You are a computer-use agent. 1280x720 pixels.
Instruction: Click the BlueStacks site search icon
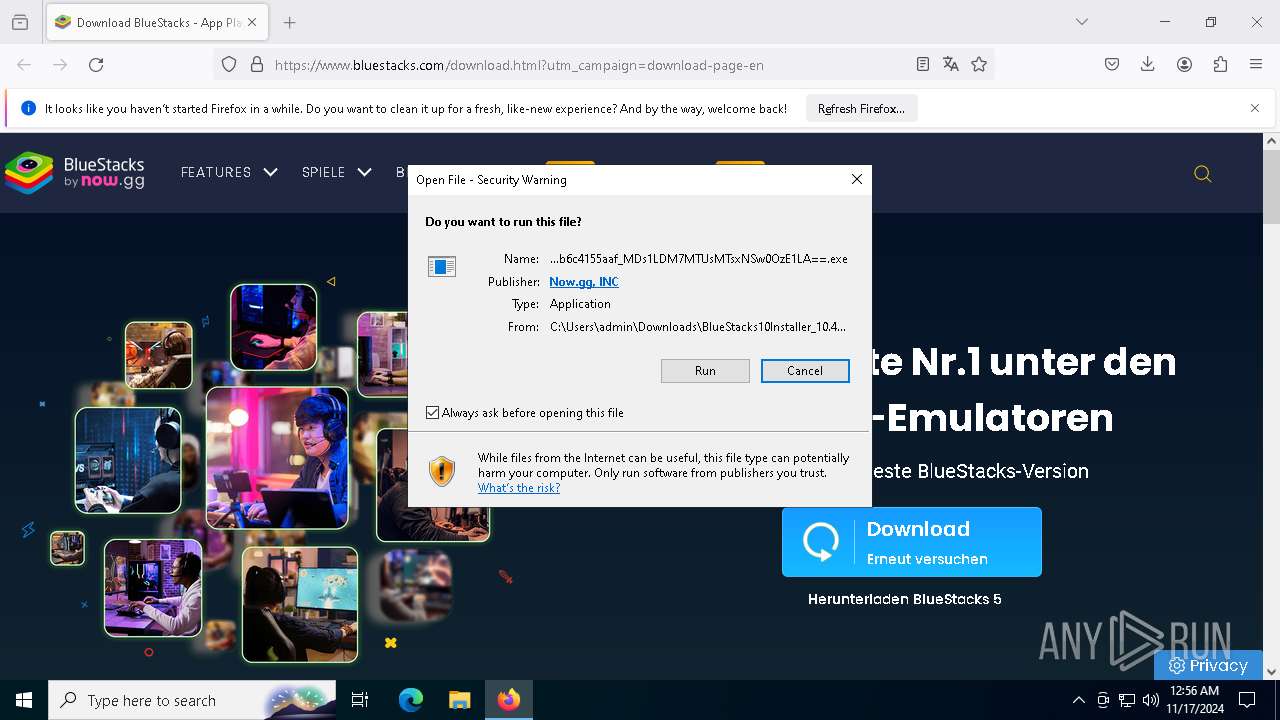point(1203,174)
